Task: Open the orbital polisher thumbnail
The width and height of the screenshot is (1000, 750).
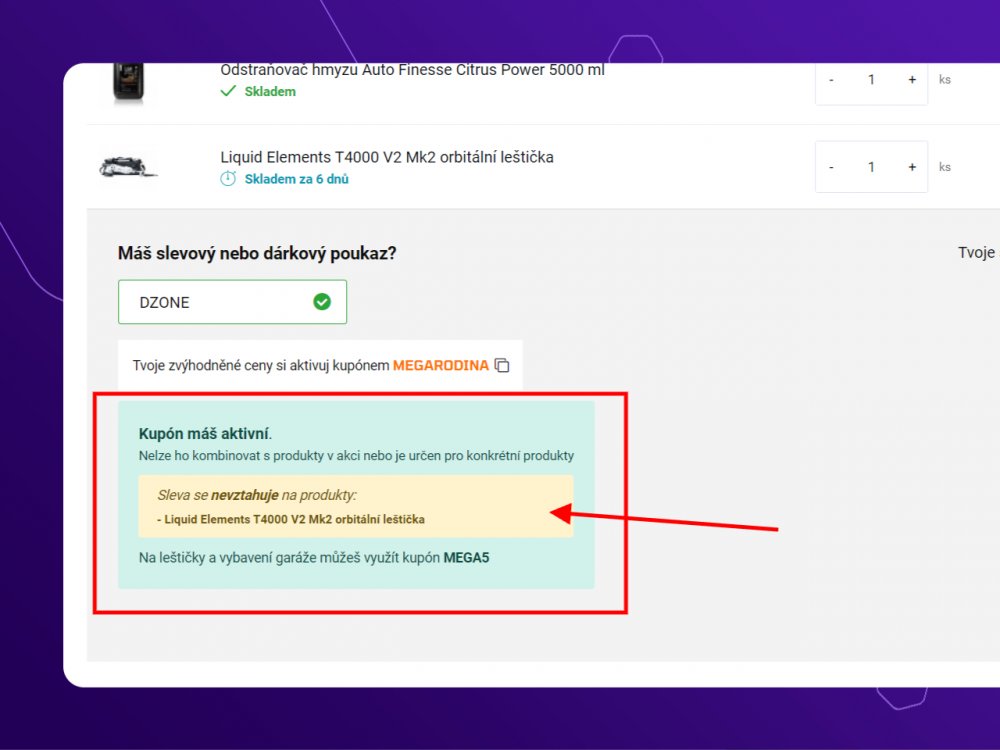Action: click(x=128, y=167)
